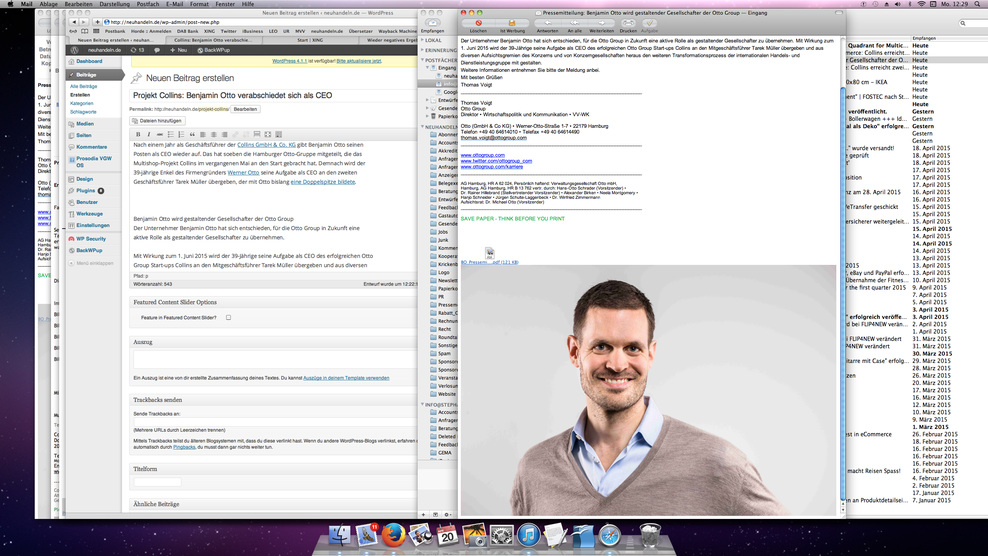Click the post title input field

tap(273, 95)
